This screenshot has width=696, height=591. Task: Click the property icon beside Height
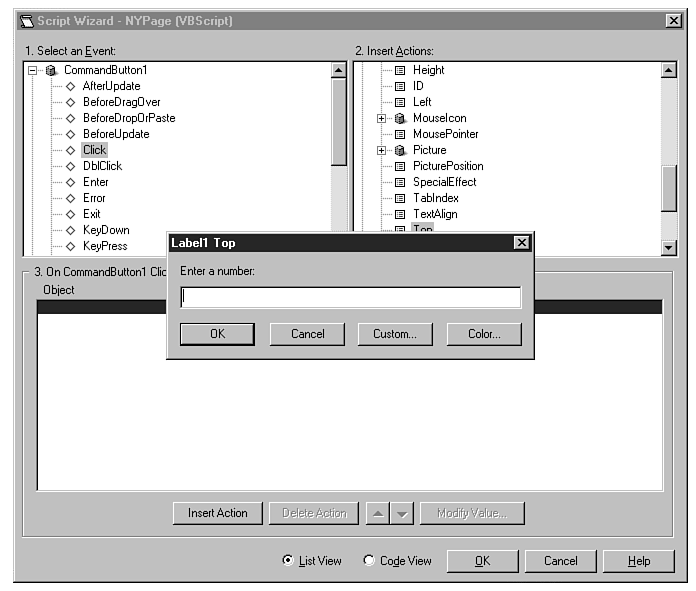(x=400, y=70)
